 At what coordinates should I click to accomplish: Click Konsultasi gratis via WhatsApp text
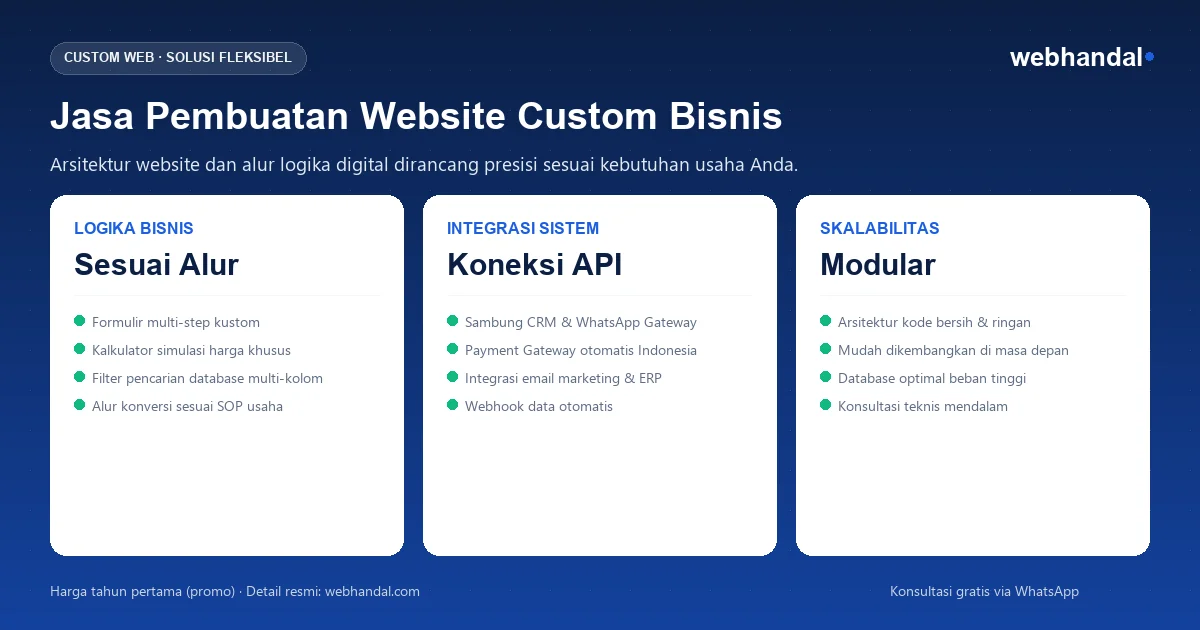pos(984,591)
